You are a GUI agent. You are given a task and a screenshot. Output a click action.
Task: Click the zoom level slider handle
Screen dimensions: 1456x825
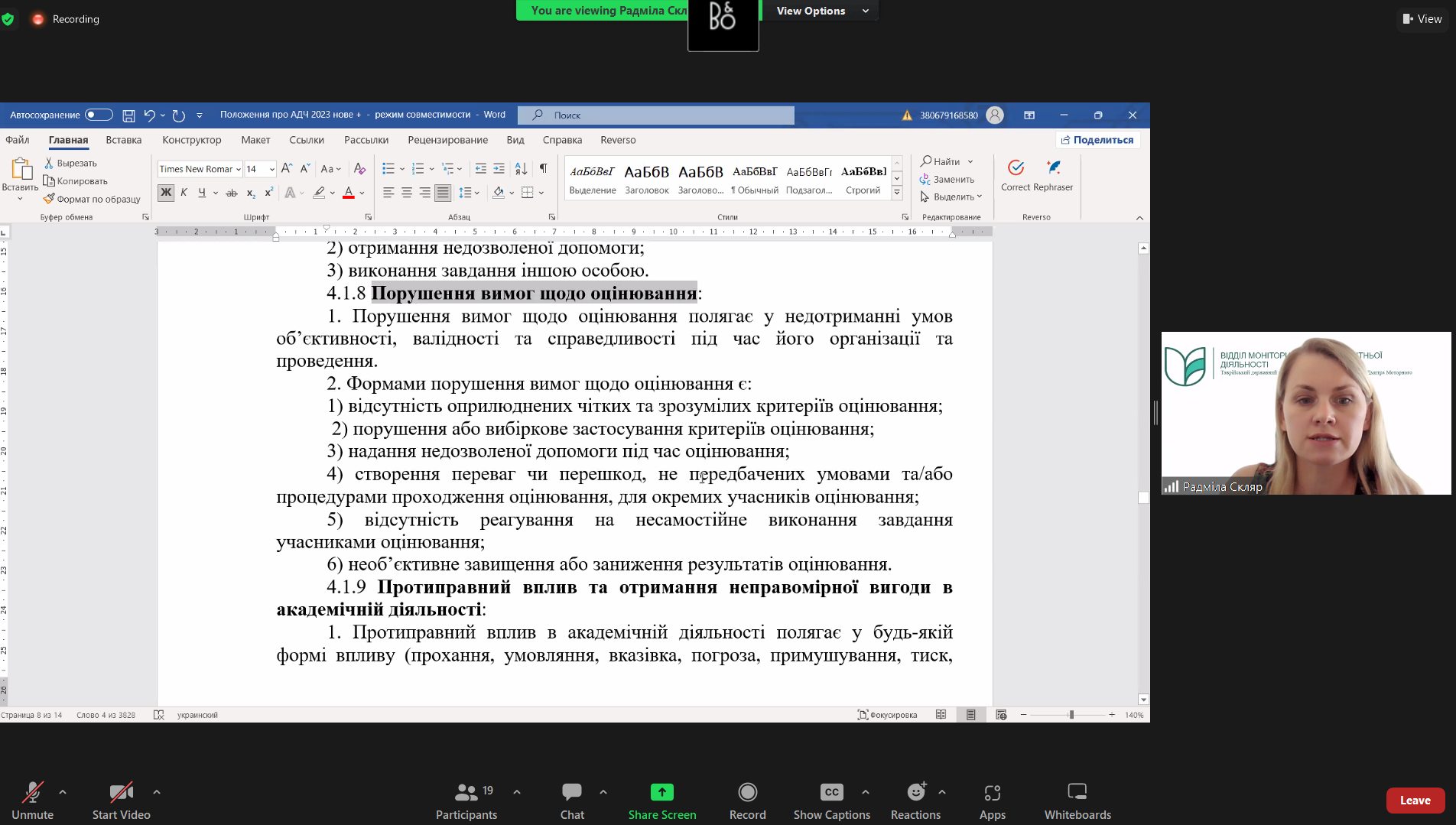1071,715
